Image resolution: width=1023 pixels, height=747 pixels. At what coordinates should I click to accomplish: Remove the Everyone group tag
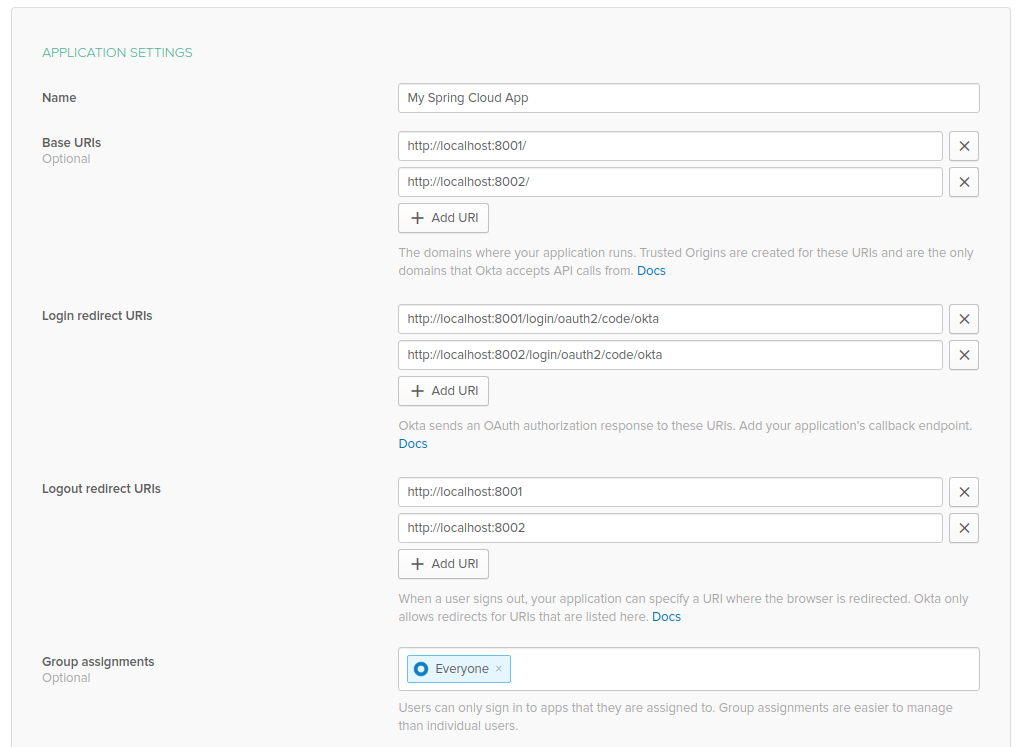click(x=498, y=669)
